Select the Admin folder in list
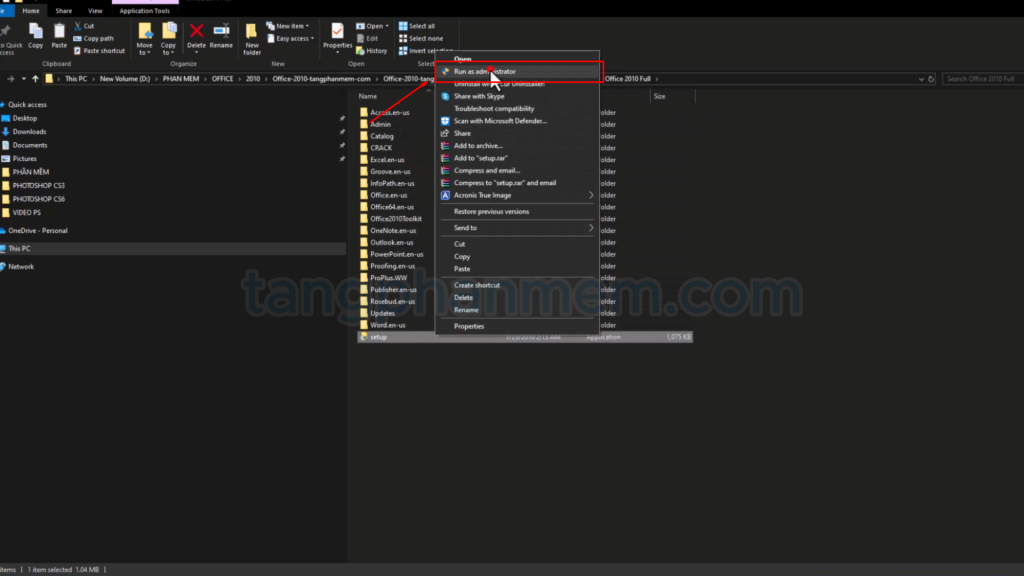The height and width of the screenshot is (576, 1024). (x=380, y=125)
